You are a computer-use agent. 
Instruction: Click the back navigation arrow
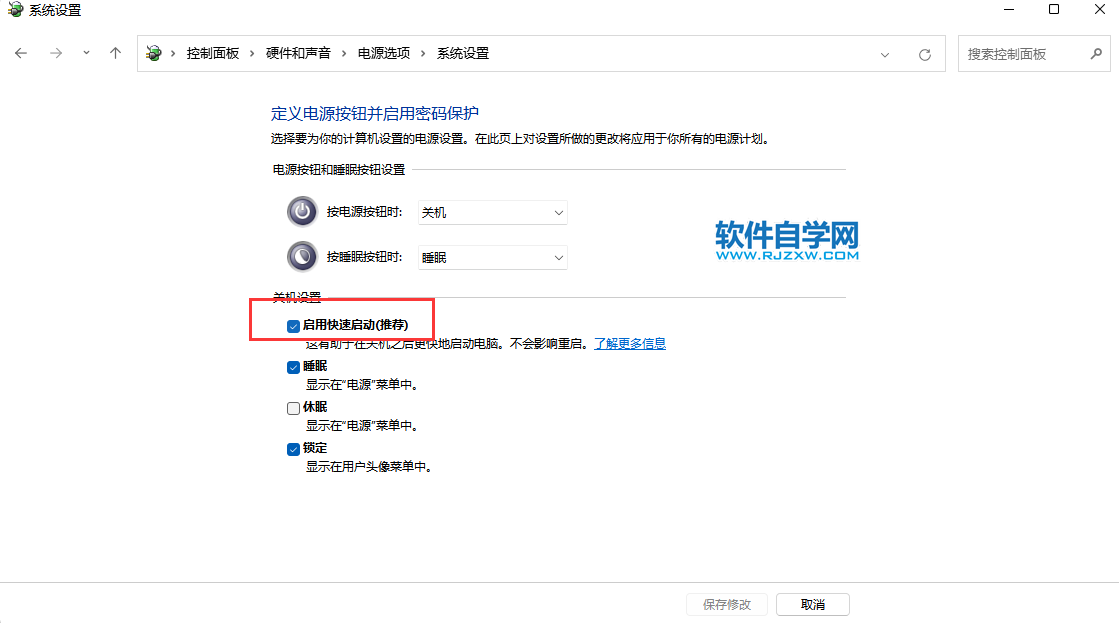coord(21,53)
